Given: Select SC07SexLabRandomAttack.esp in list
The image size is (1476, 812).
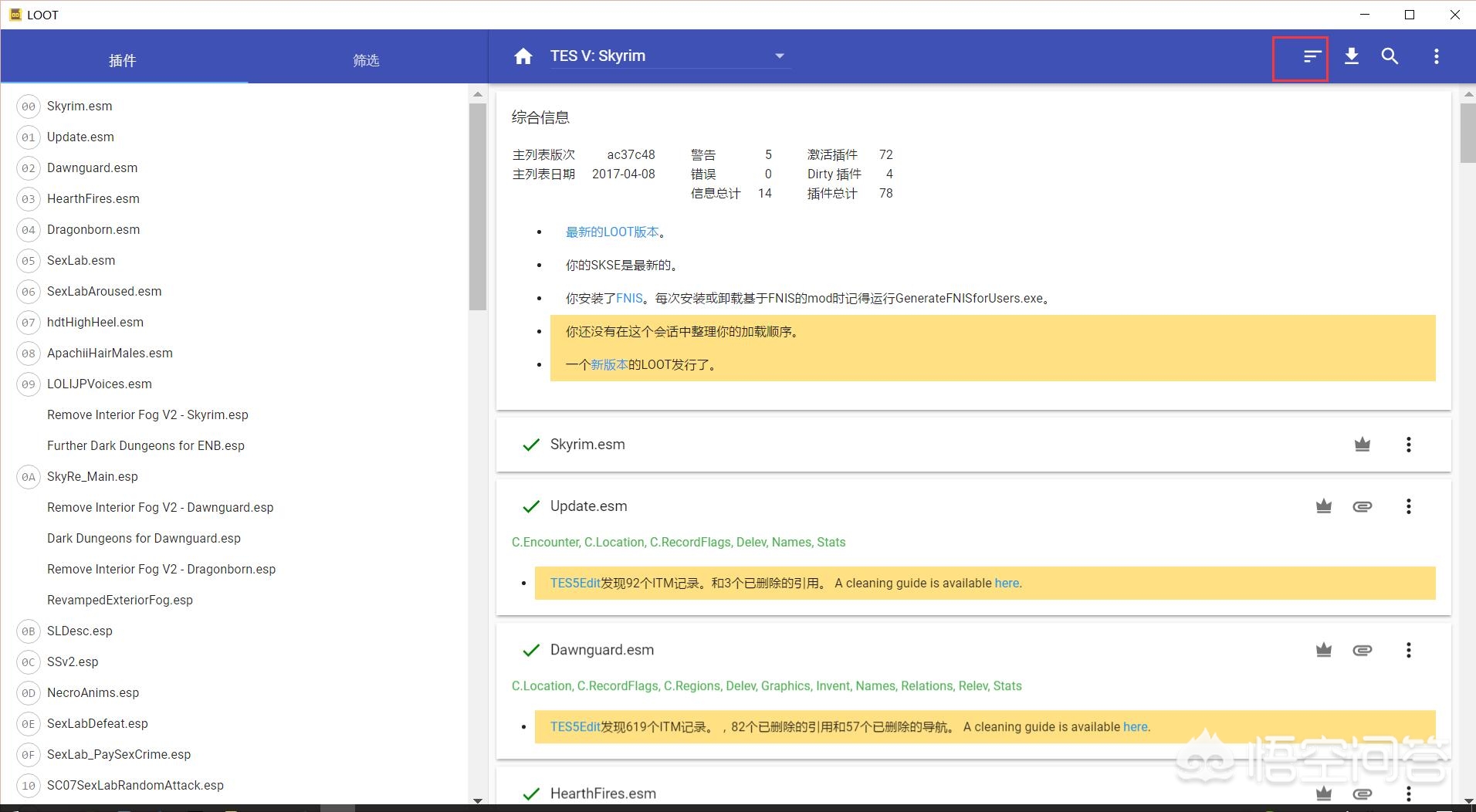Looking at the screenshot, I should [135, 785].
